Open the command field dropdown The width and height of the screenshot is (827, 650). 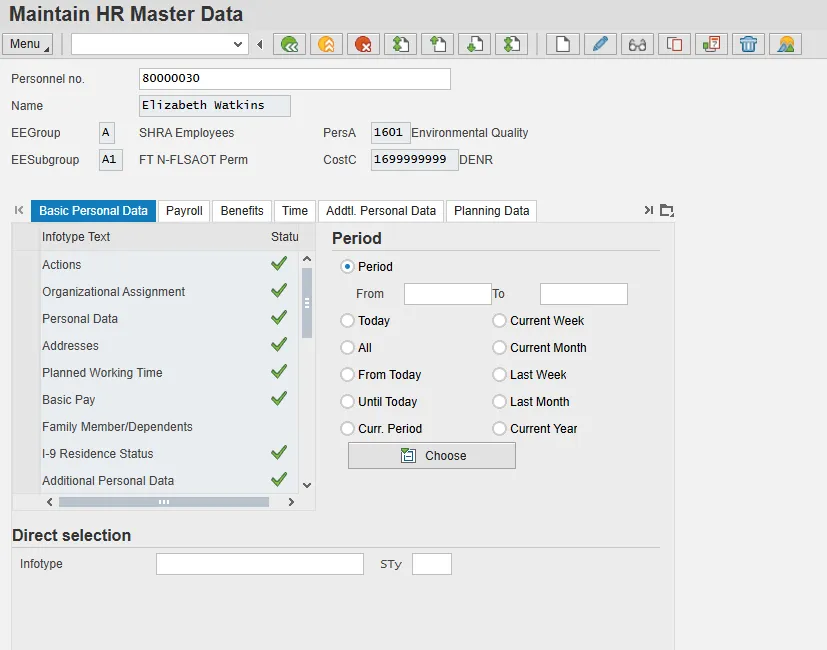point(238,44)
